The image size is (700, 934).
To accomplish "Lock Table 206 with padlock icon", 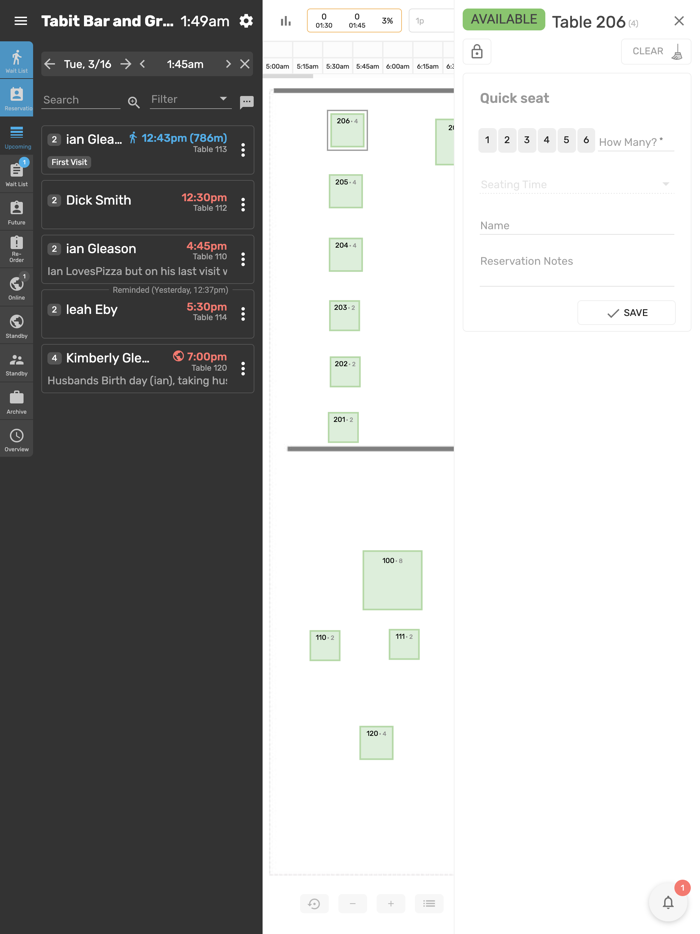I will pyautogui.click(x=477, y=51).
